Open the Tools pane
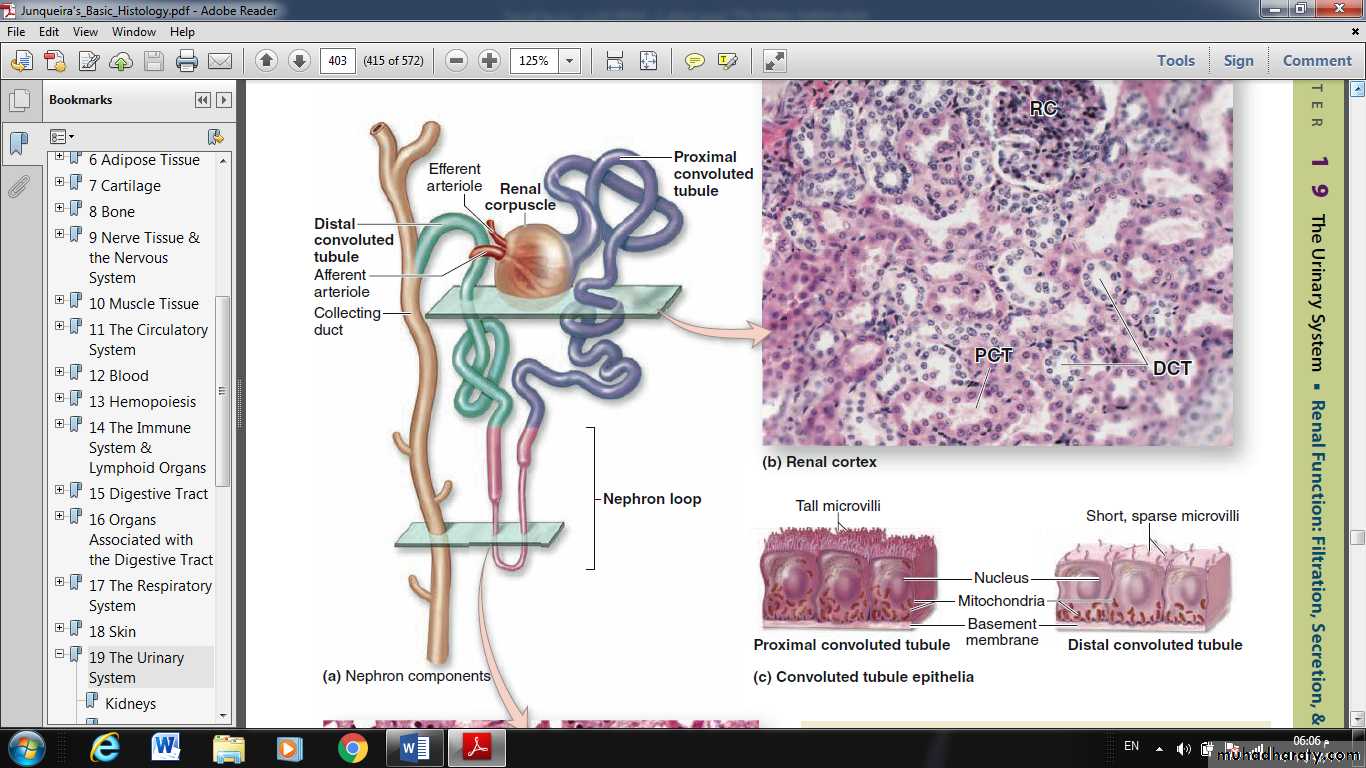The height and width of the screenshot is (768, 1366). click(x=1175, y=61)
